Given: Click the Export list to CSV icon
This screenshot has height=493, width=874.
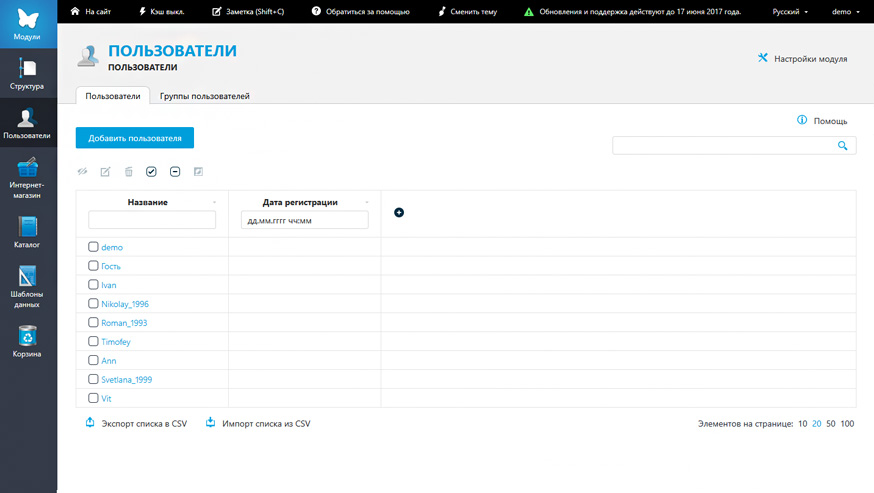Looking at the screenshot, I should point(90,422).
